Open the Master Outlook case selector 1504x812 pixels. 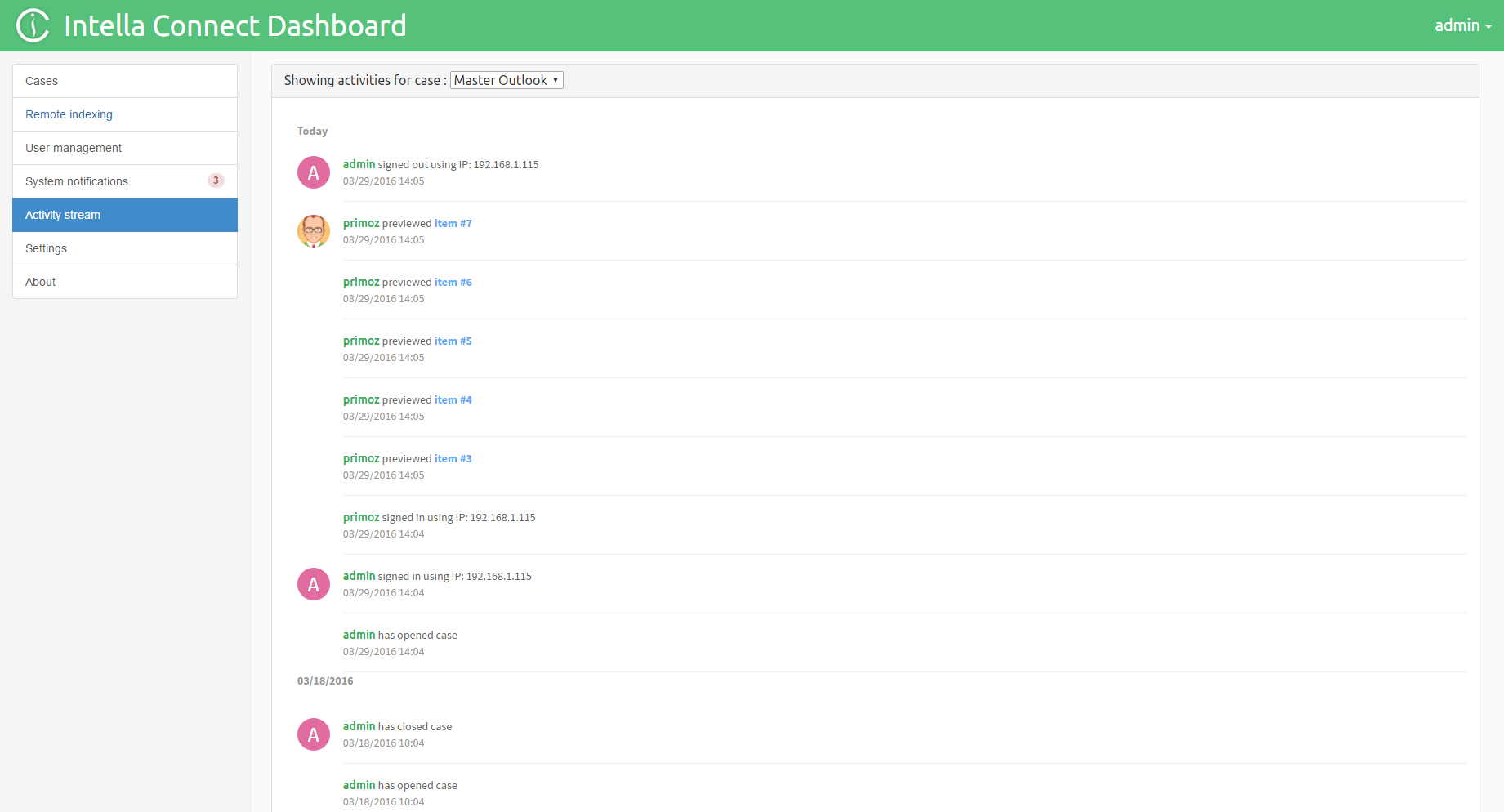(x=506, y=79)
